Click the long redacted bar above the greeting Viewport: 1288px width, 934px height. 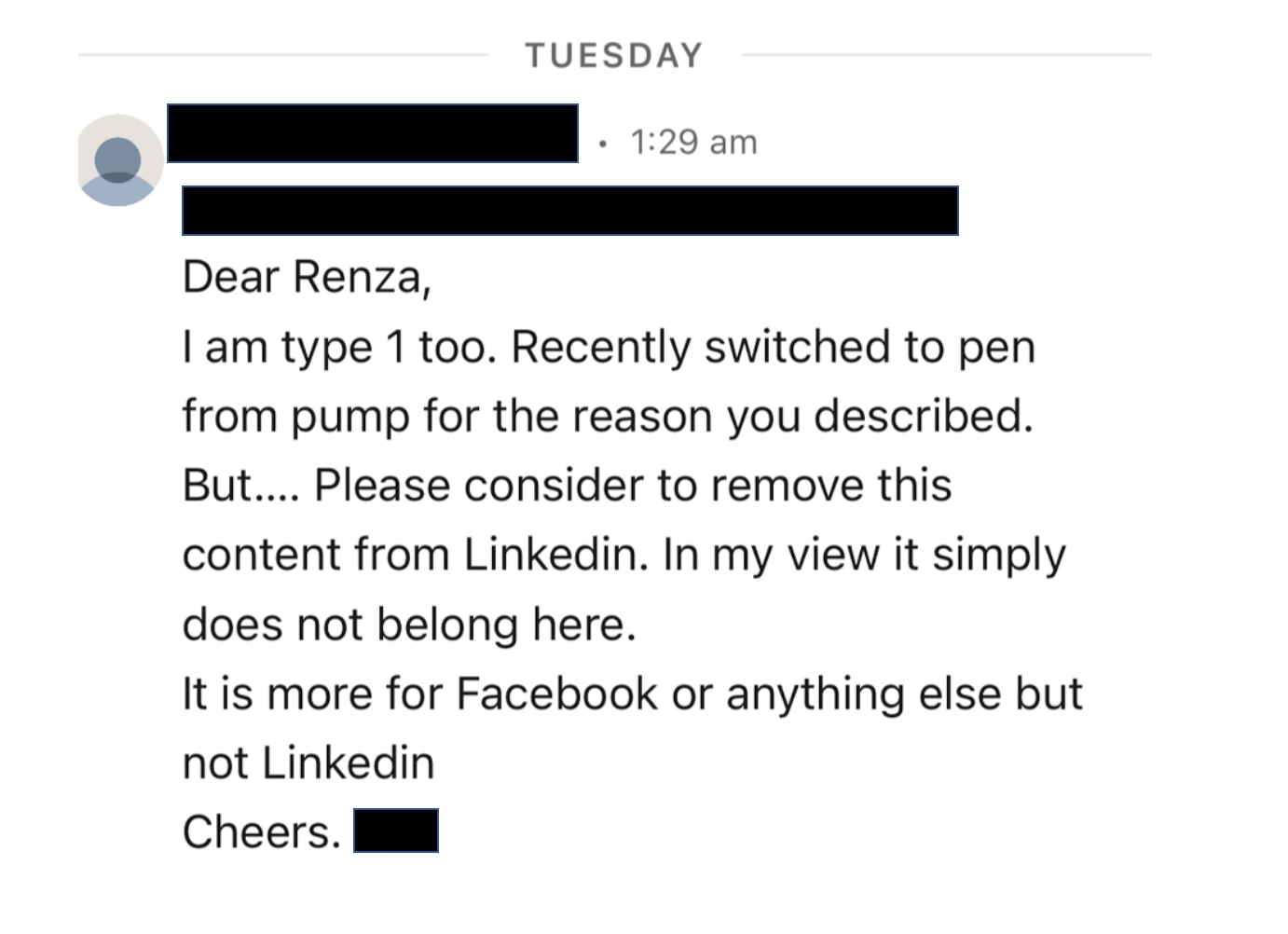(569, 211)
